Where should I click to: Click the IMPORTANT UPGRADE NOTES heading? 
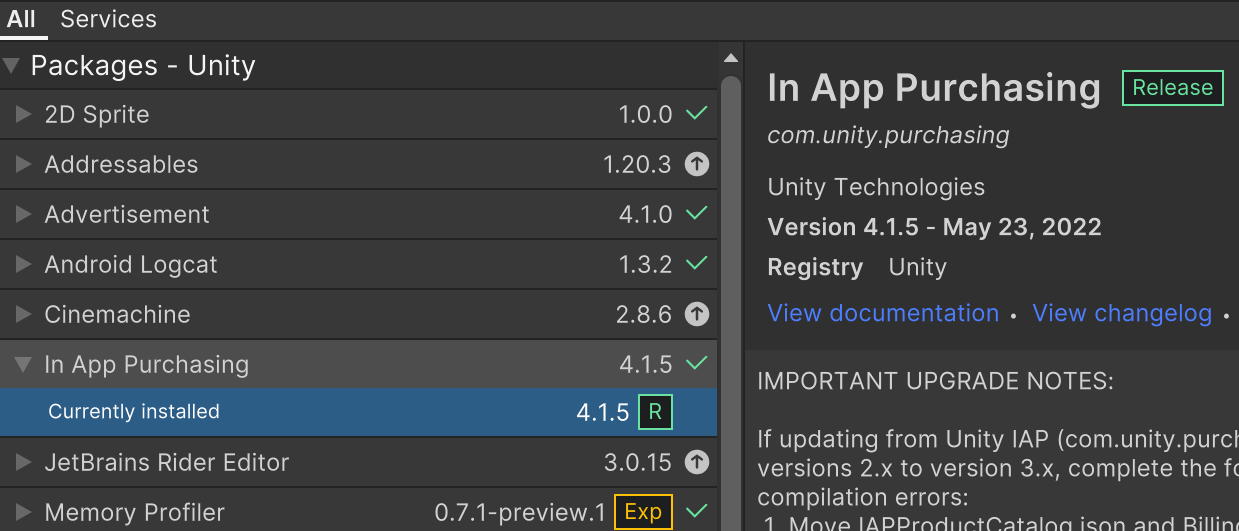936,381
